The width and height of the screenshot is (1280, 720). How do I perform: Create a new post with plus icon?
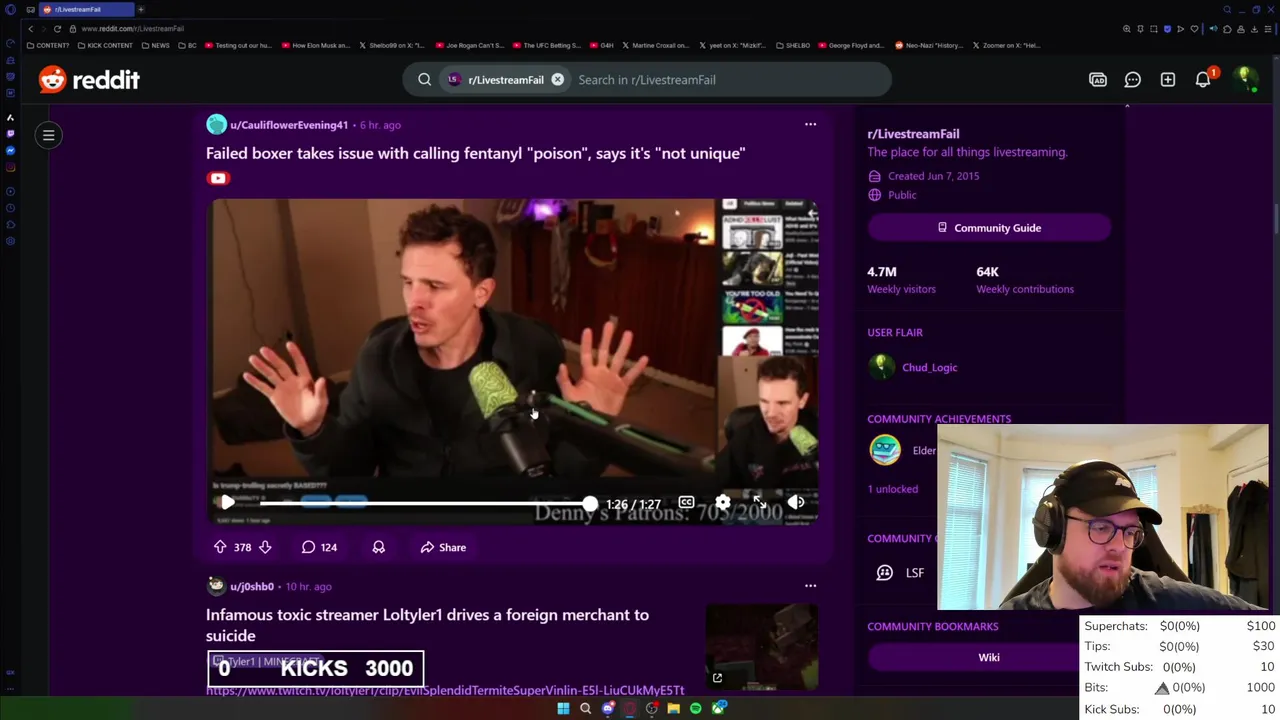1168,80
